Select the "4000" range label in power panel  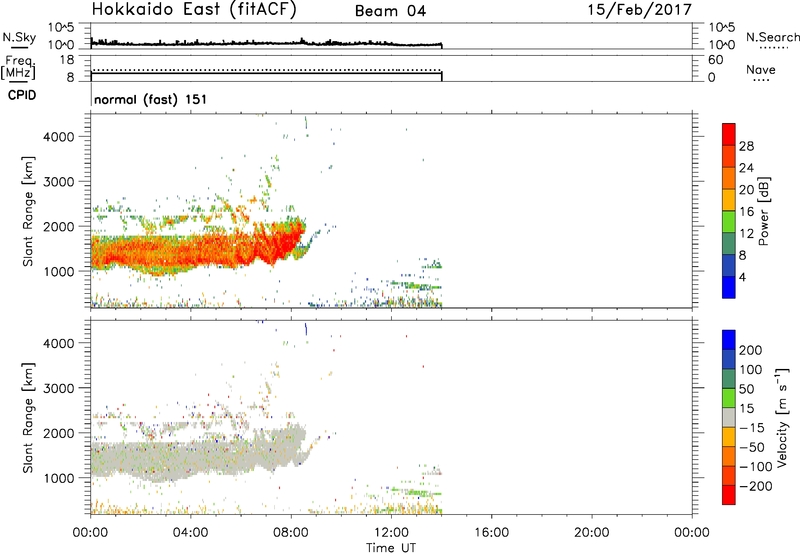click(59, 137)
